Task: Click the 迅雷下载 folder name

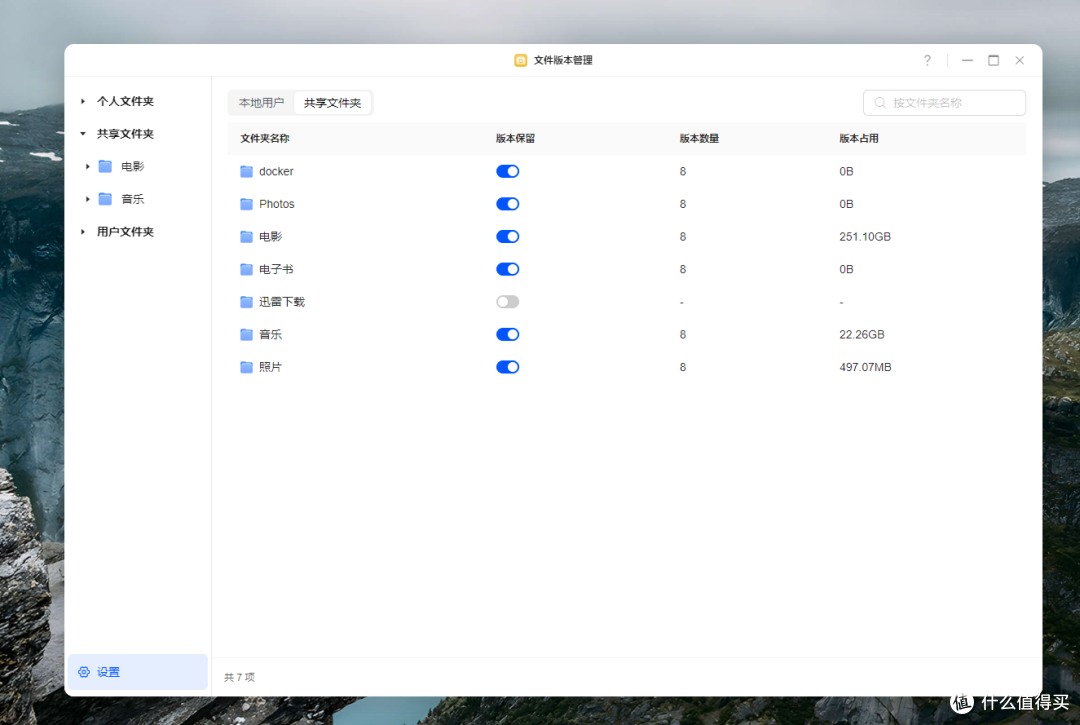Action: tap(282, 302)
